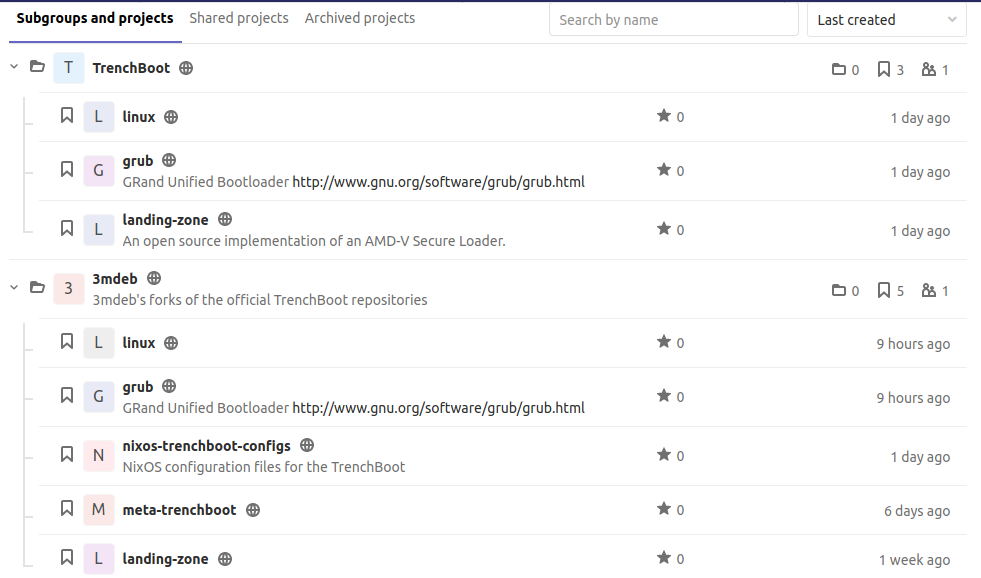Click the globe icon next to nixos-trenchboot-configs

[306, 445]
